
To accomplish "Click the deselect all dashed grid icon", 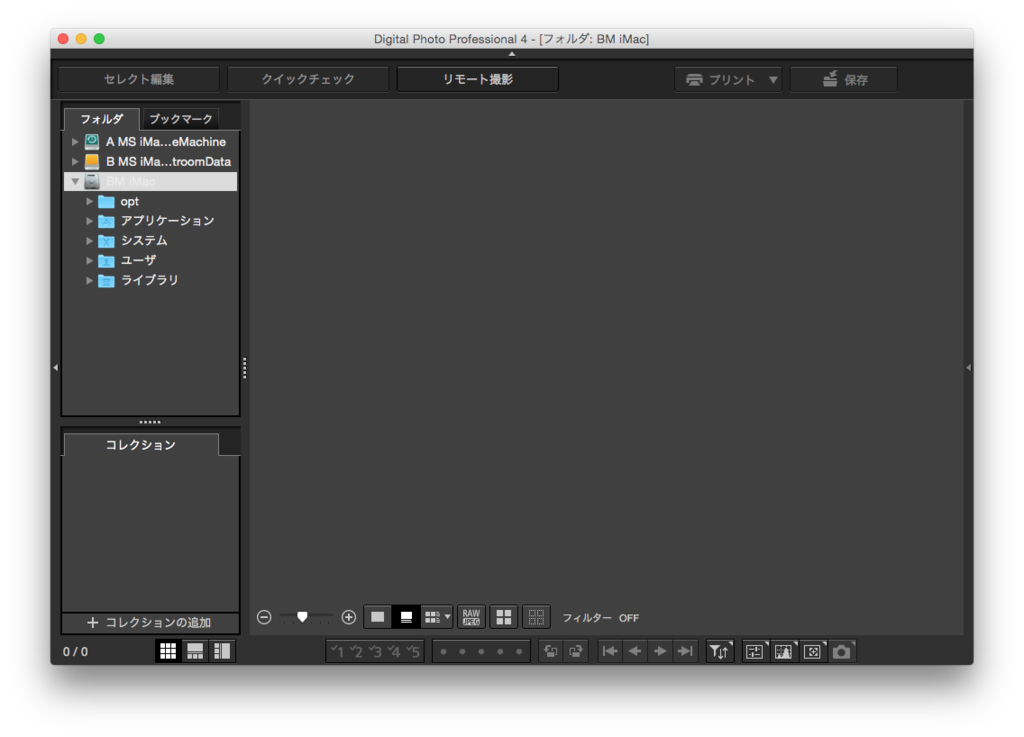I will click(x=536, y=617).
